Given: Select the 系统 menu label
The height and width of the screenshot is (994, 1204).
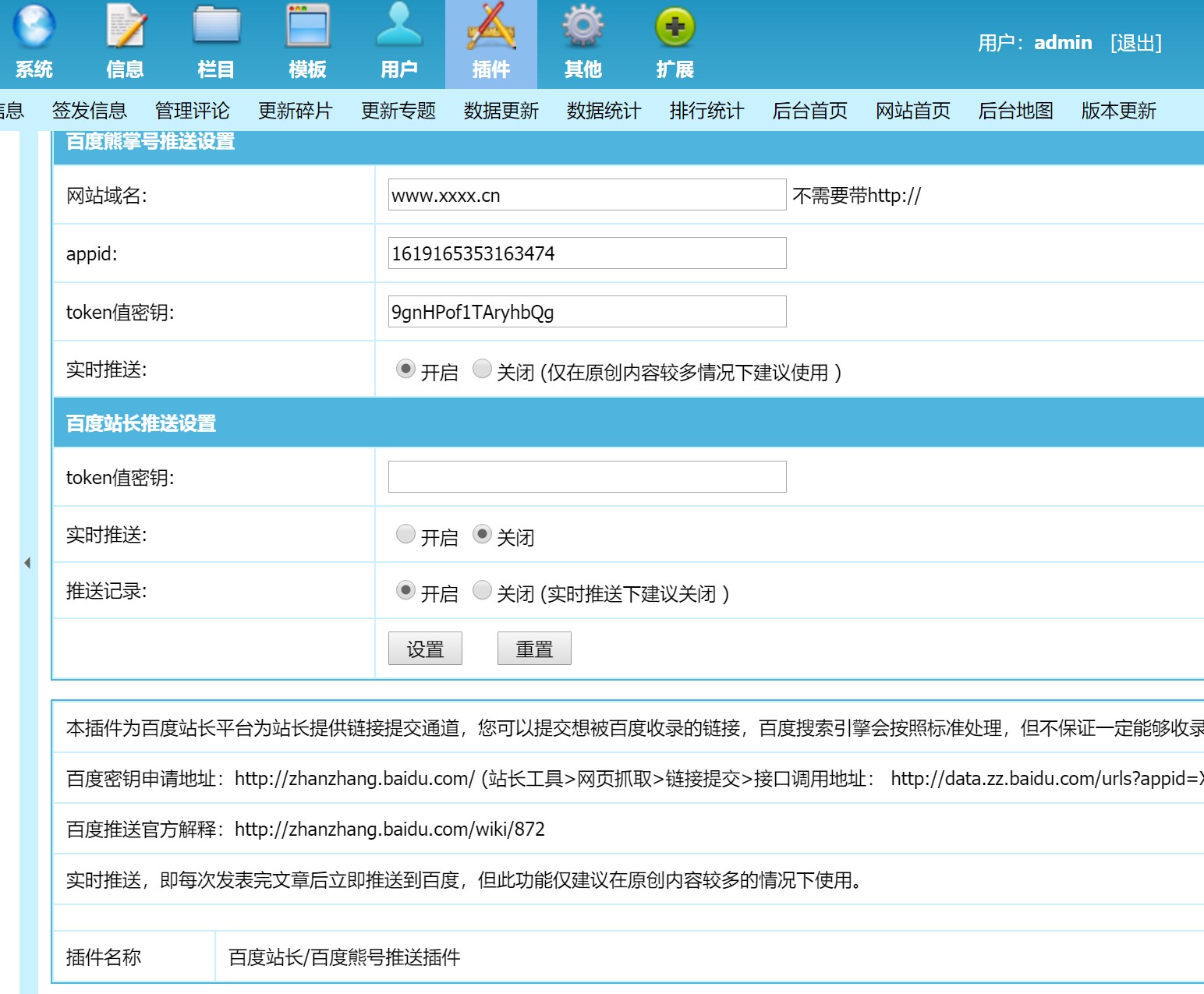Looking at the screenshot, I should point(34,69).
